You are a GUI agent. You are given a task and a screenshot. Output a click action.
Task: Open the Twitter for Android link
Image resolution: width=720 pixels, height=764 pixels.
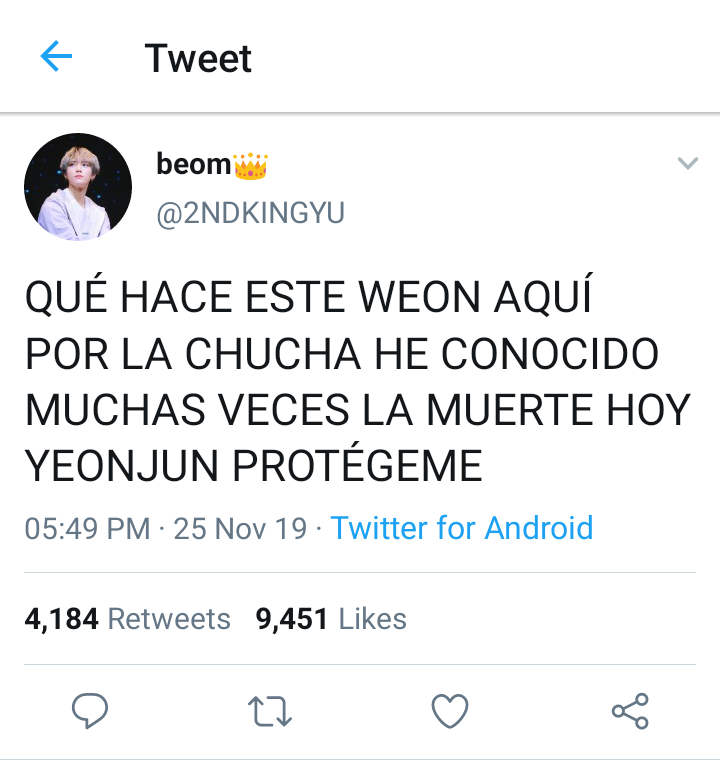tap(462, 528)
